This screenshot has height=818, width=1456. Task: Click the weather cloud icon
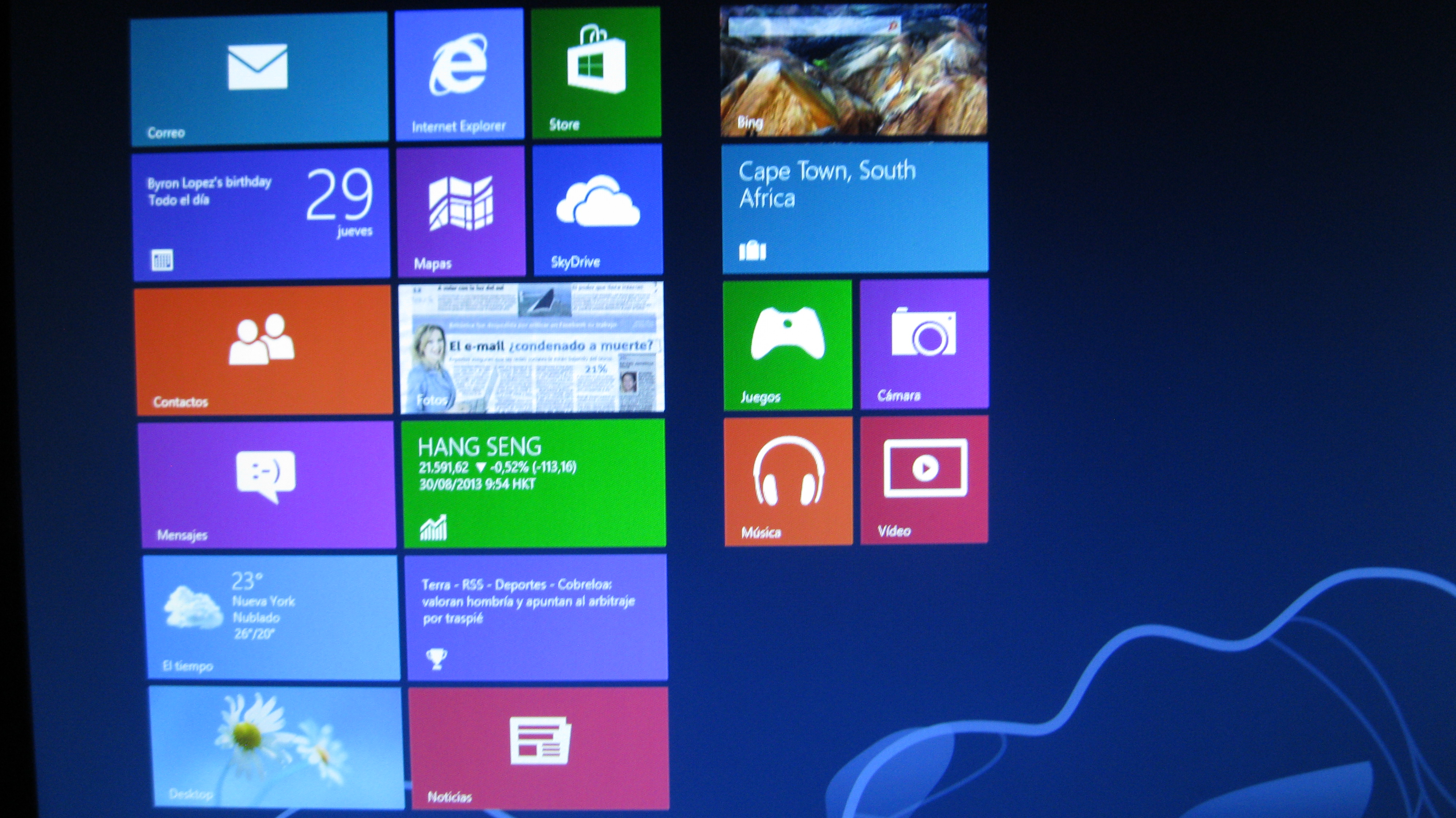[x=193, y=608]
